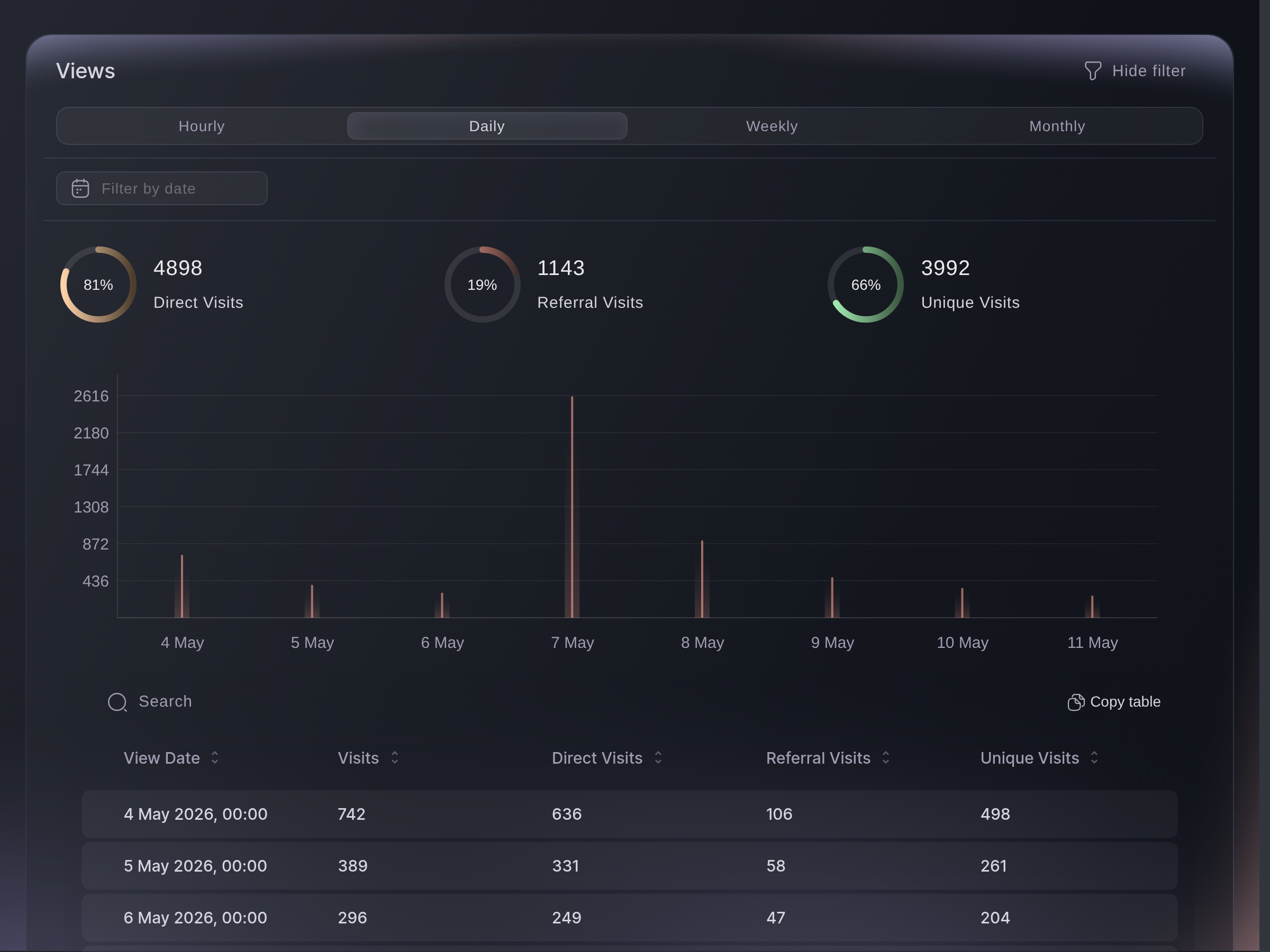This screenshot has width=1270, height=952.
Task: Focus the table Search field
Action: [x=165, y=701]
